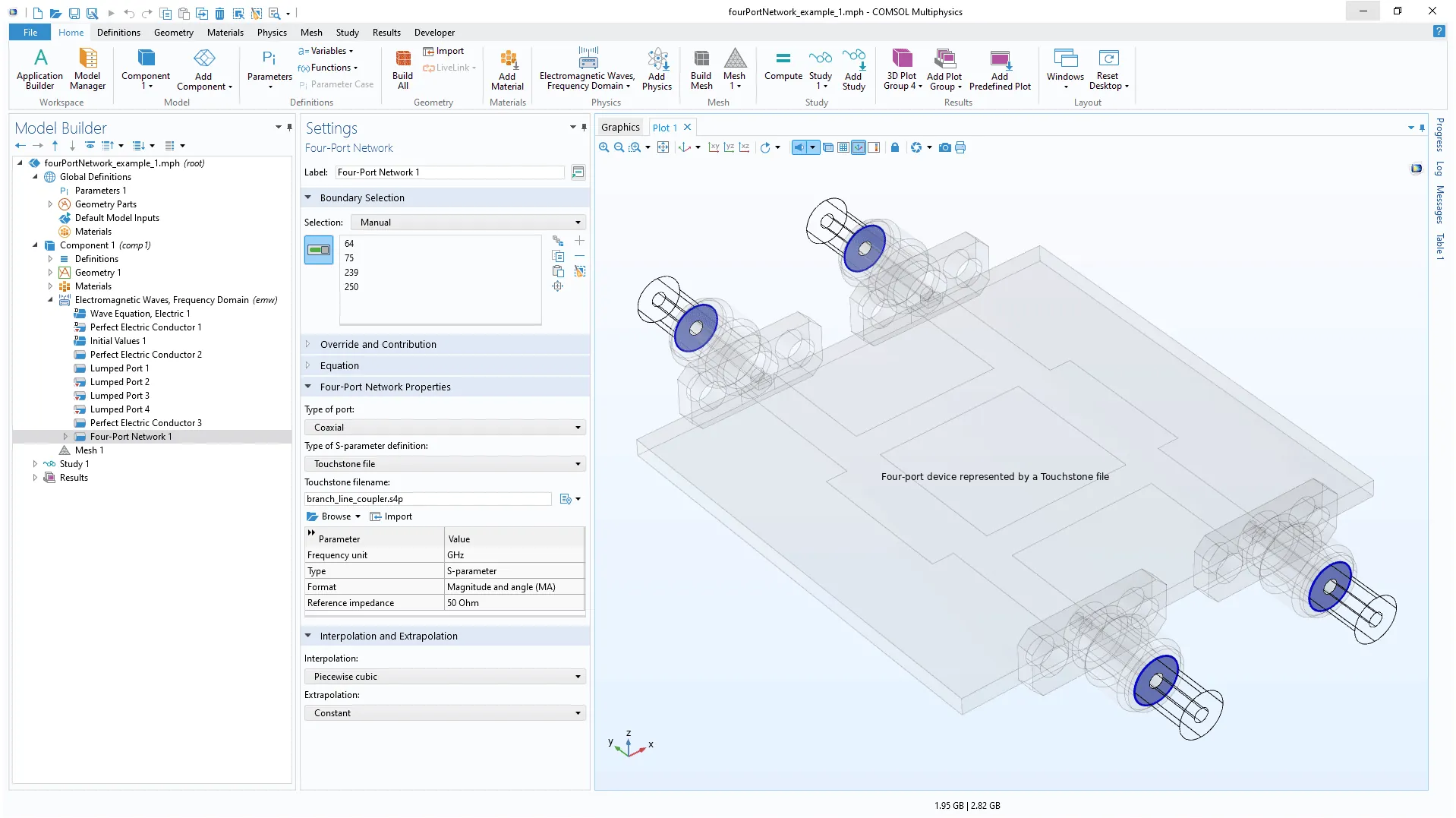Open the Model Manager
Viewport: 1456px width, 818px height.
tap(87, 68)
